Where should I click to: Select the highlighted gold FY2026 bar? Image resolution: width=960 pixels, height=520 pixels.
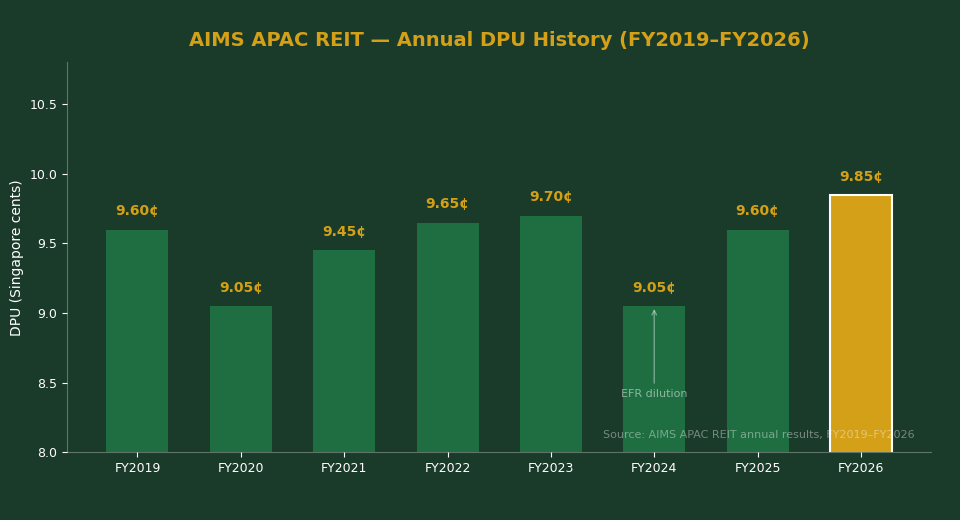click(861, 323)
